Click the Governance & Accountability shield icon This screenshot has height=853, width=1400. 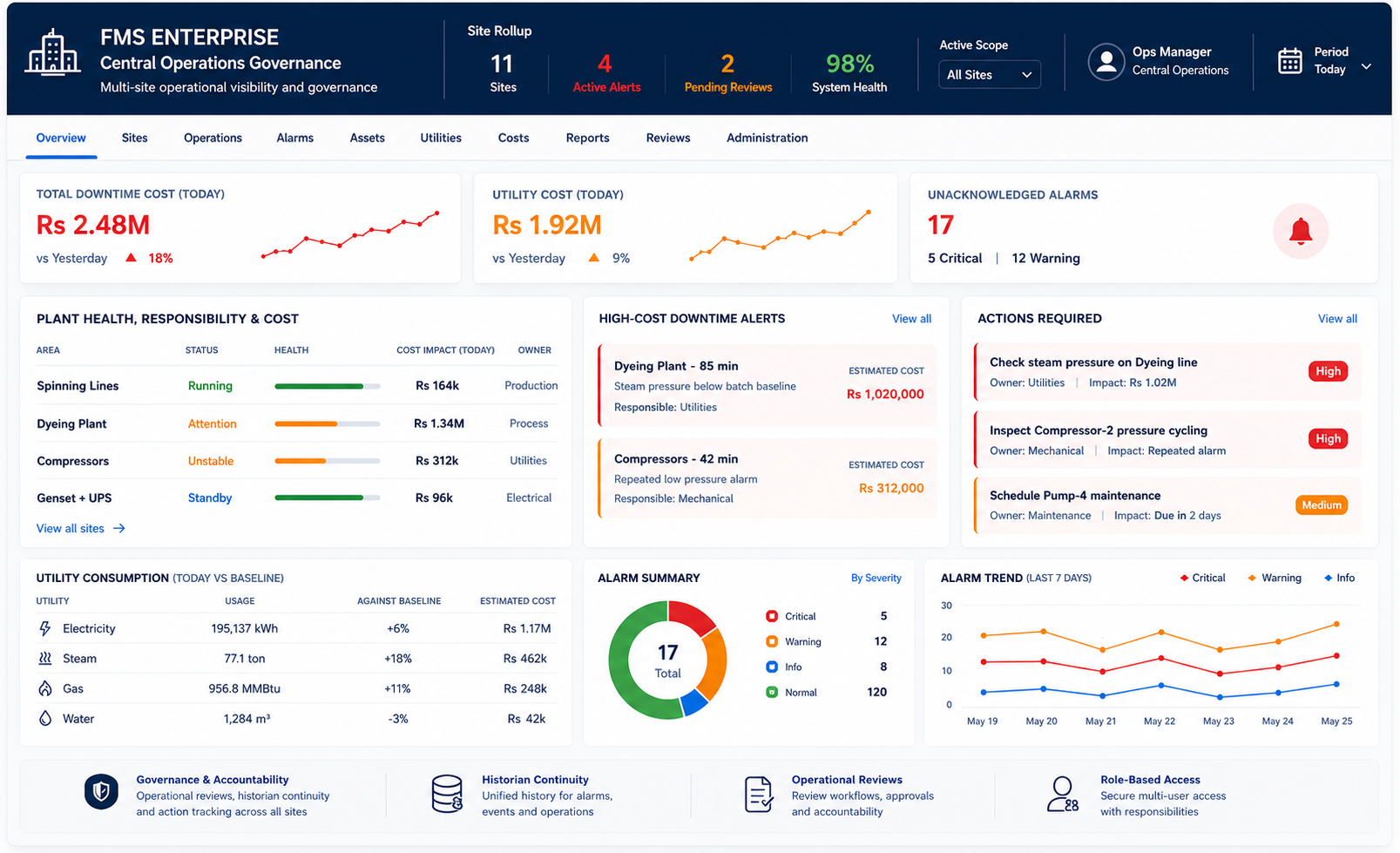[x=101, y=792]
